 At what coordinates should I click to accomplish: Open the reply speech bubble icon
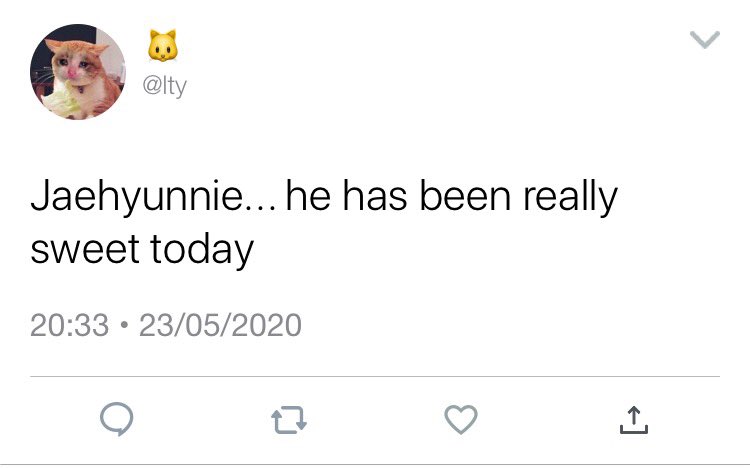117,419
